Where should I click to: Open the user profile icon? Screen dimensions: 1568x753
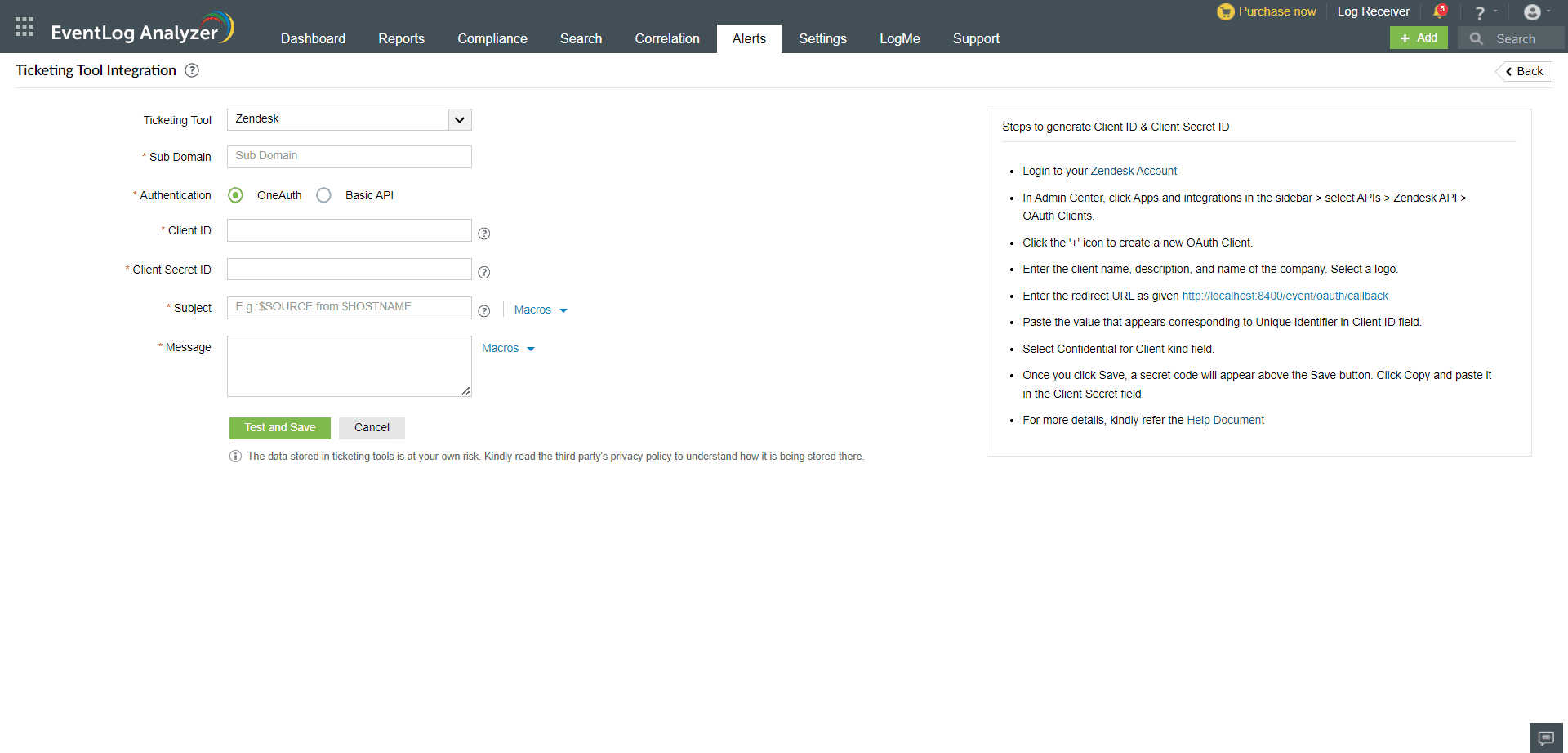point(1533,11)
